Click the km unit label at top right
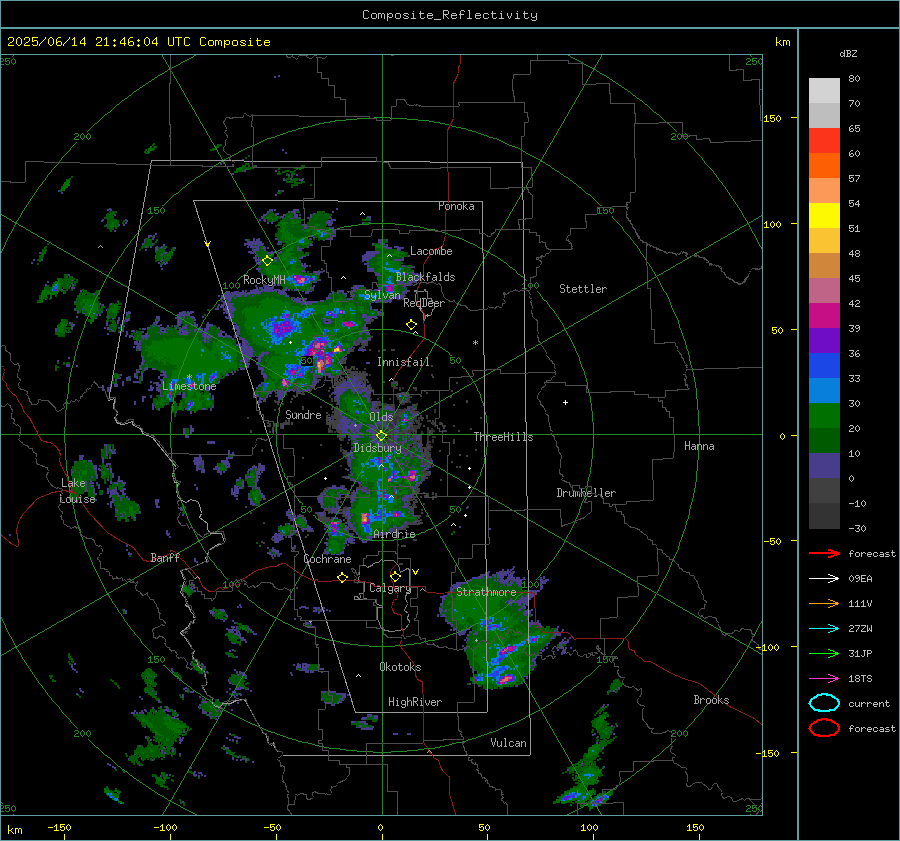 coord(782,42)
